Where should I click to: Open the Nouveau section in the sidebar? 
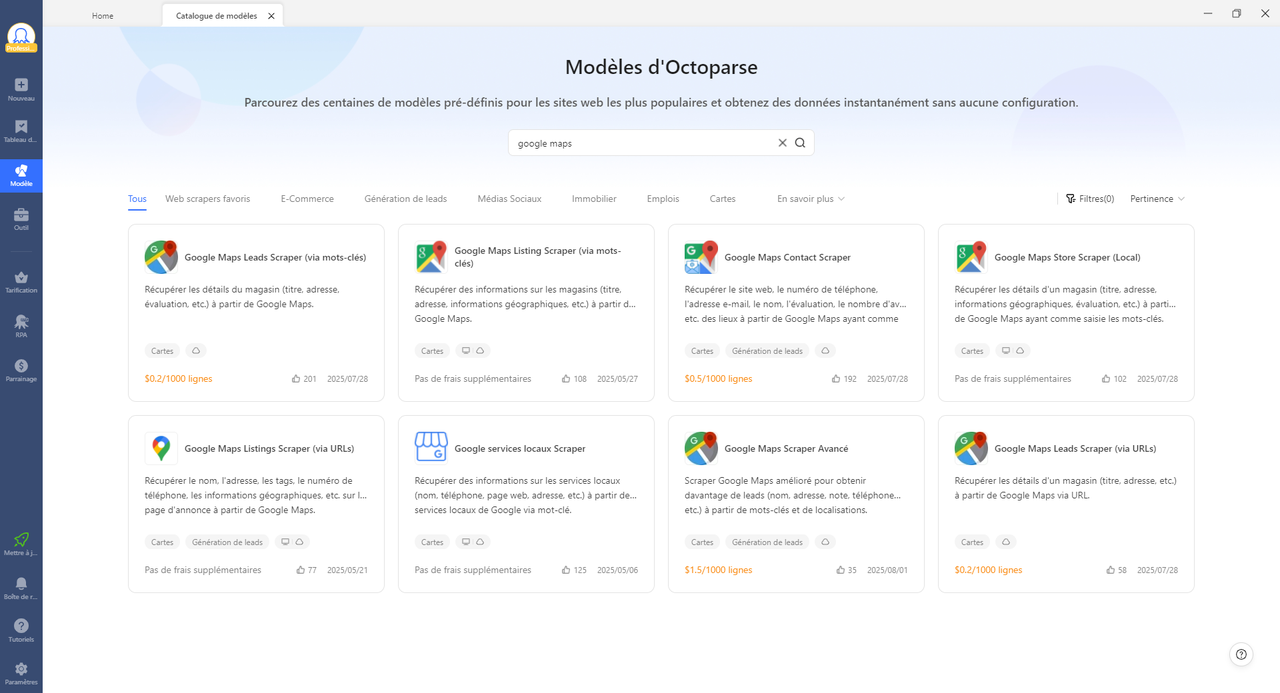(x=21, y=88)
